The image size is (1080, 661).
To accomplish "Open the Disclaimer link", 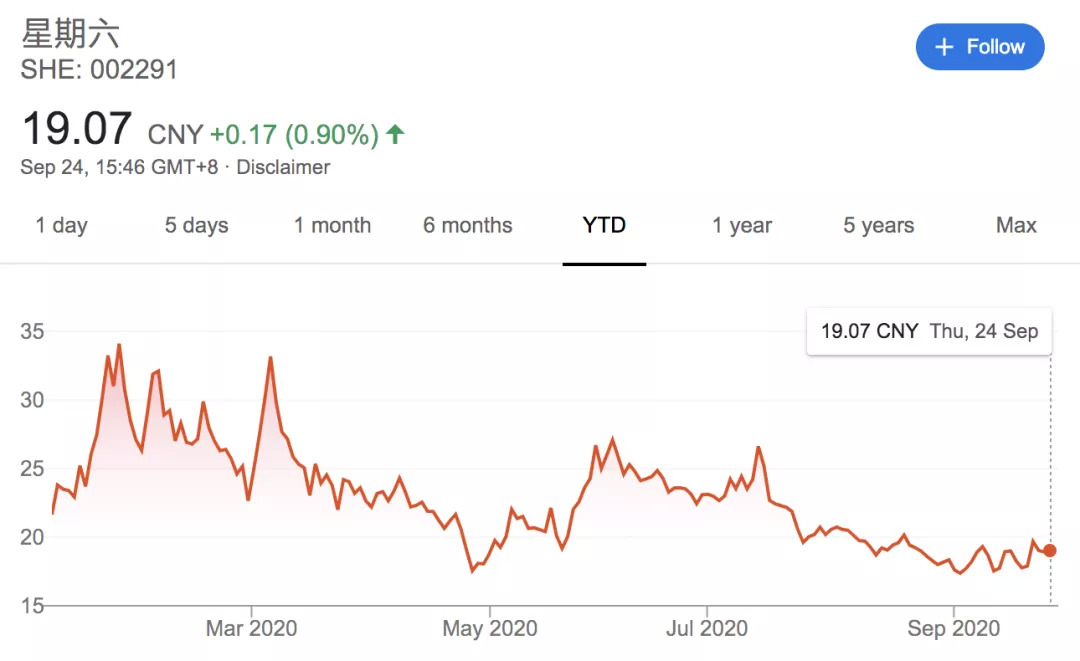I will (x=283, y=167).
